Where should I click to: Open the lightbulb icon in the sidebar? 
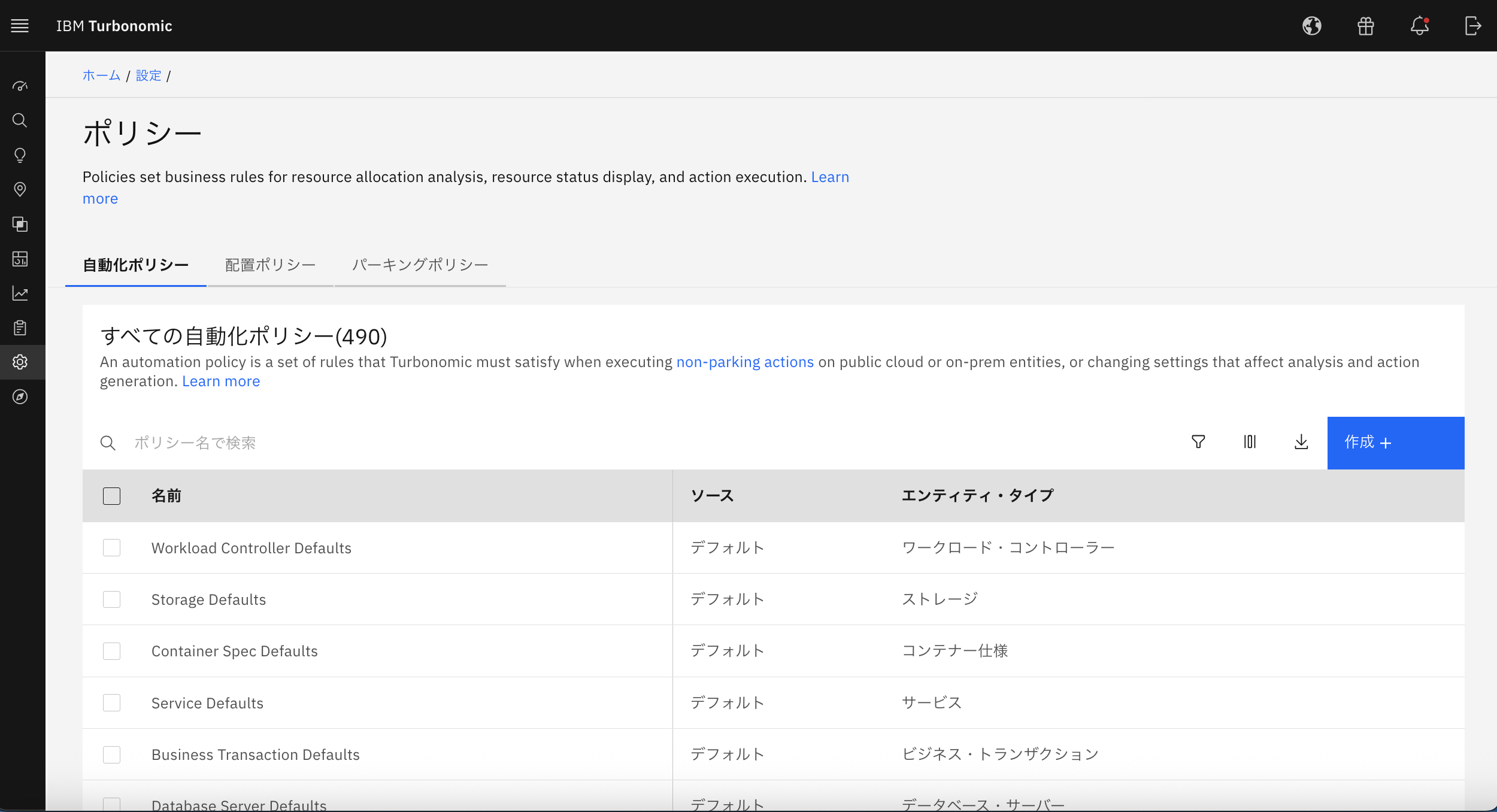point(20,155)
